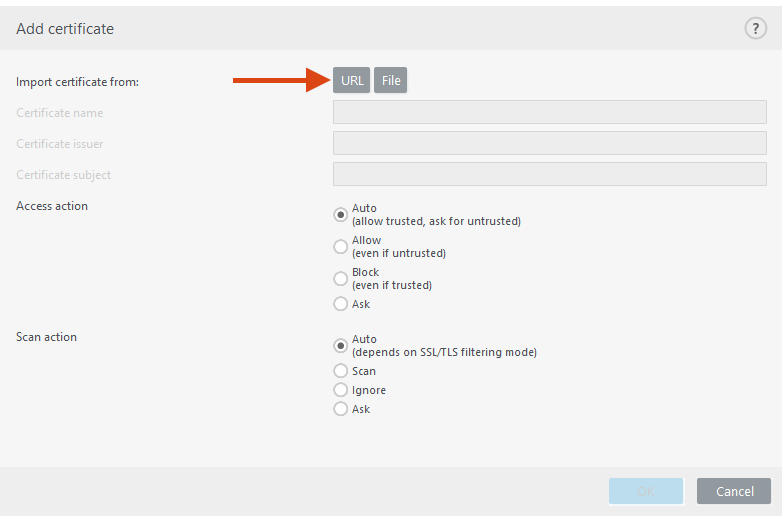Click the Certificate name field

coord(549,113)
